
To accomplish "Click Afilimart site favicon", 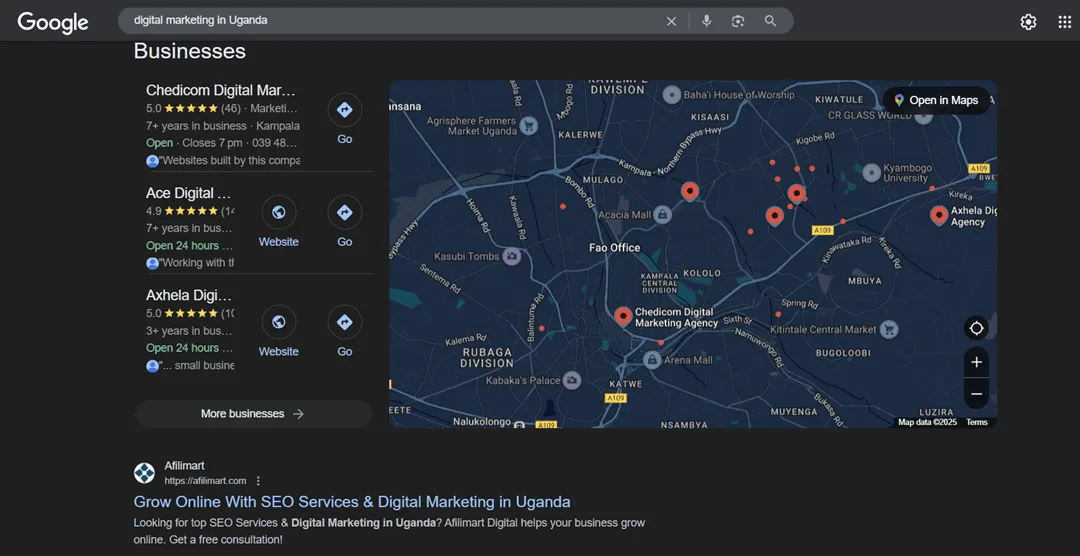I will 144,473.
